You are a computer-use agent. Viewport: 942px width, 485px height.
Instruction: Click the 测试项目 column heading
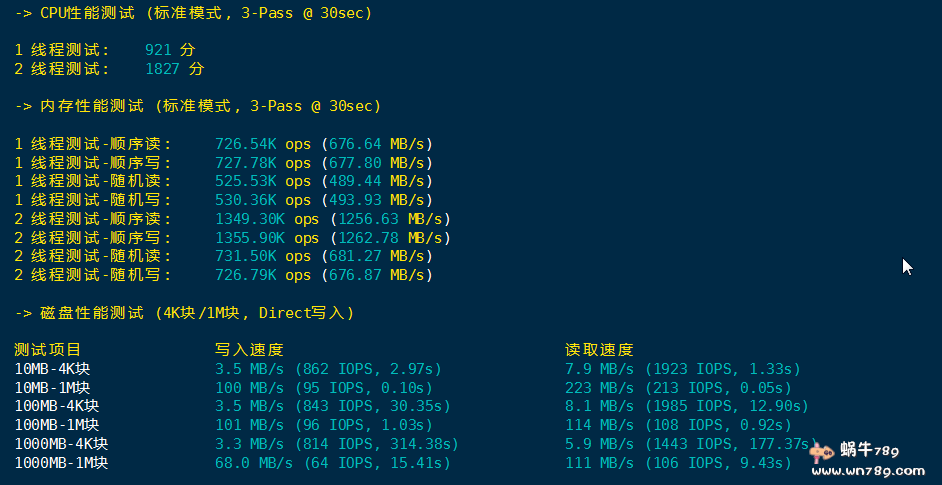point(48,350)
